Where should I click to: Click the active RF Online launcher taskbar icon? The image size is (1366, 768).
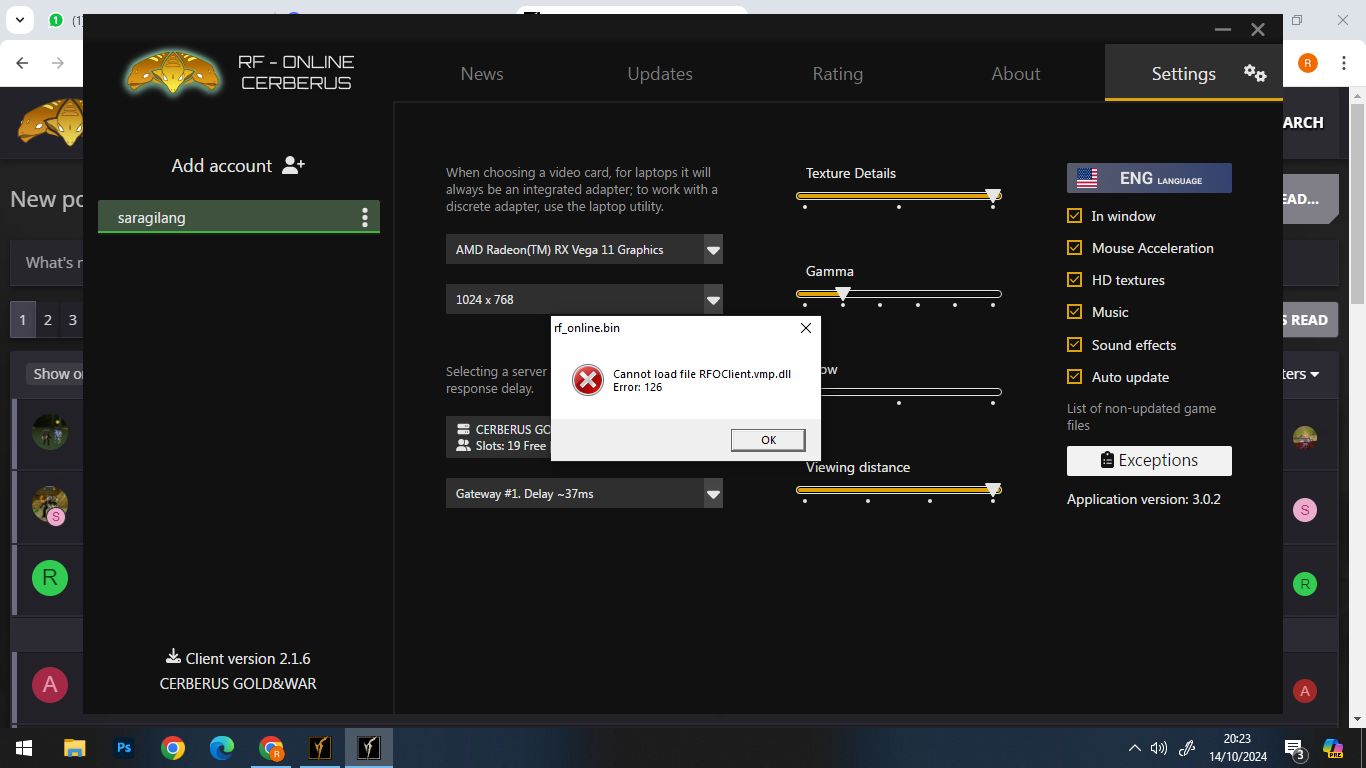click(x=369, y=747)
